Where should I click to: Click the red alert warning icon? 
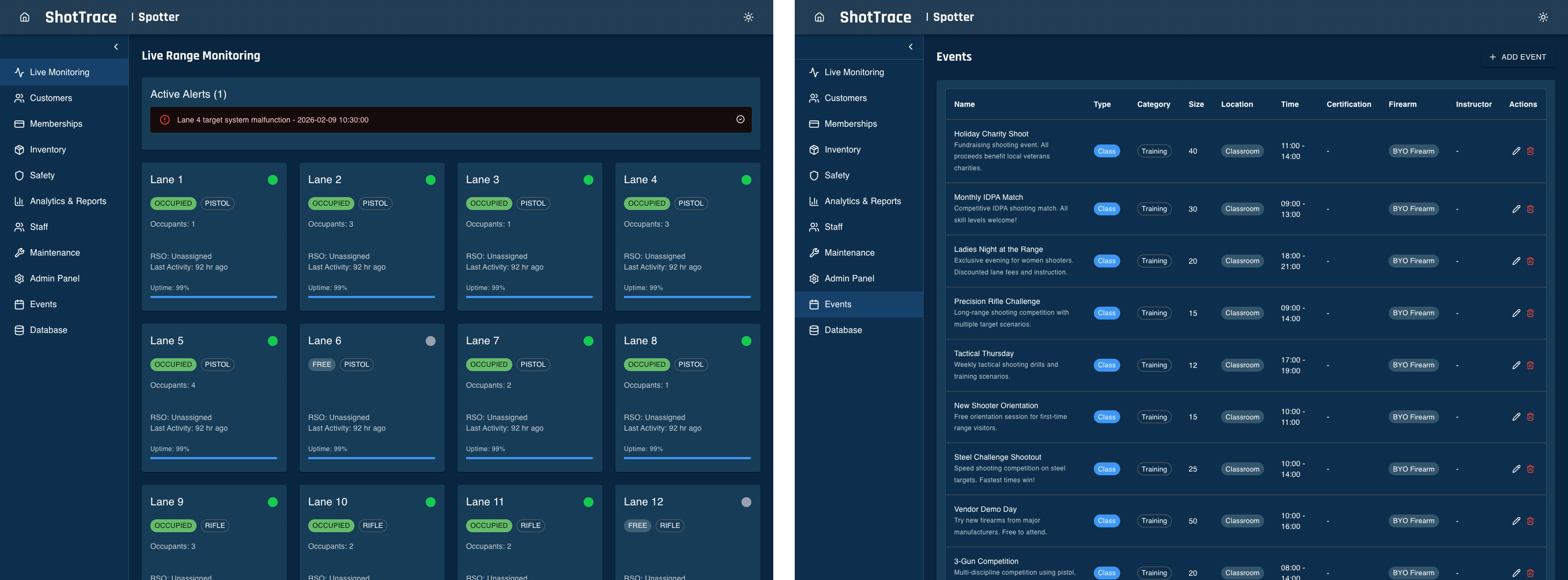[x=164, y=120]
